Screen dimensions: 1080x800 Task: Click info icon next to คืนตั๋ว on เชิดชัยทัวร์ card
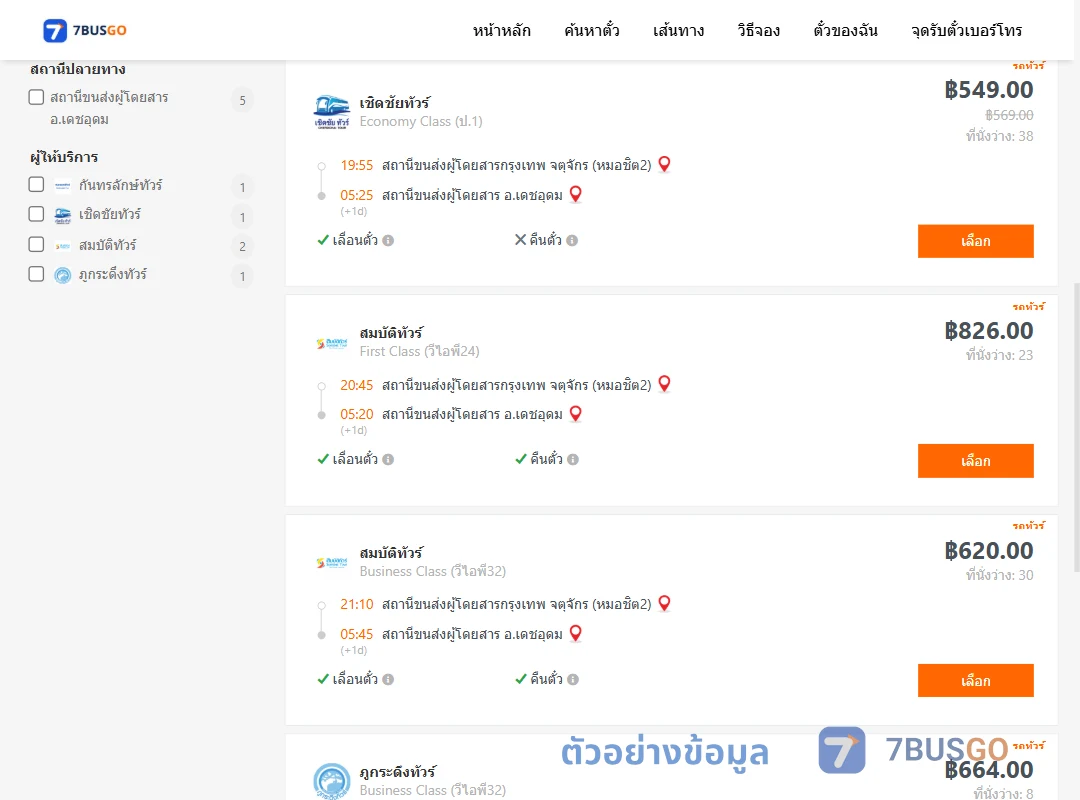(x=572, y=240)
